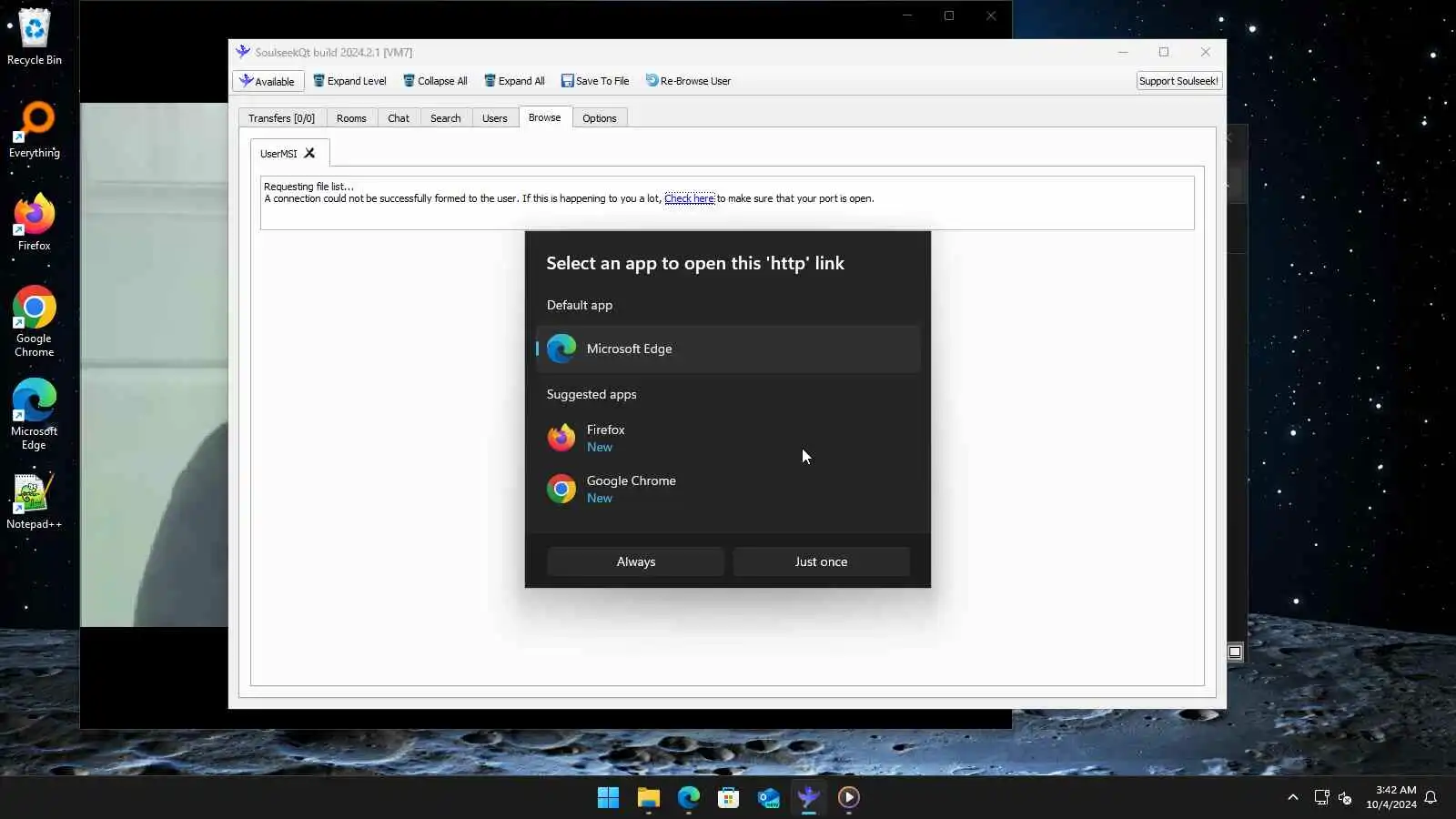The image size is (1456, 819).
Task: Open the Users tab
Action: (495, 118)
